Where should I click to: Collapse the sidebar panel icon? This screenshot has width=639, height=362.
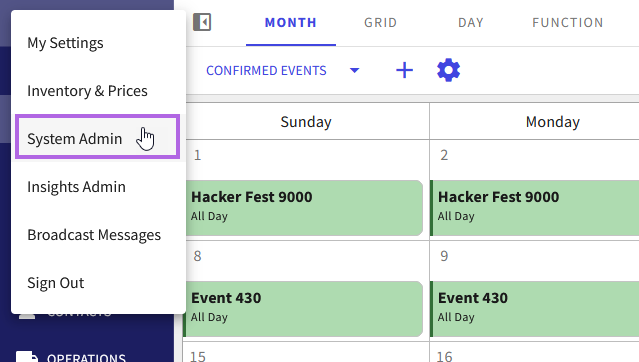[202, 22]
